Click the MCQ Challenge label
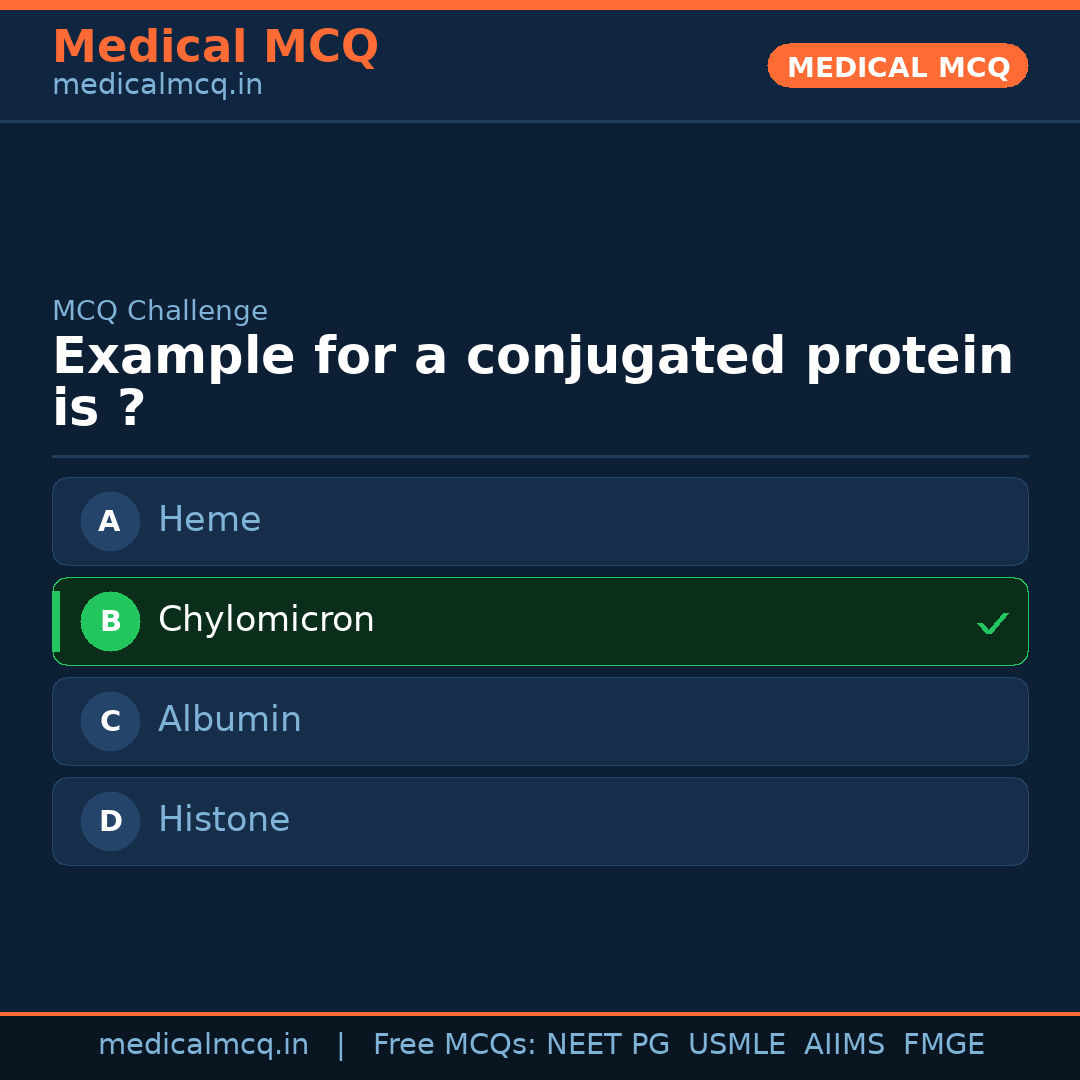The width and height of the screenshot is (1080, 1080). [x=160, y=311]
